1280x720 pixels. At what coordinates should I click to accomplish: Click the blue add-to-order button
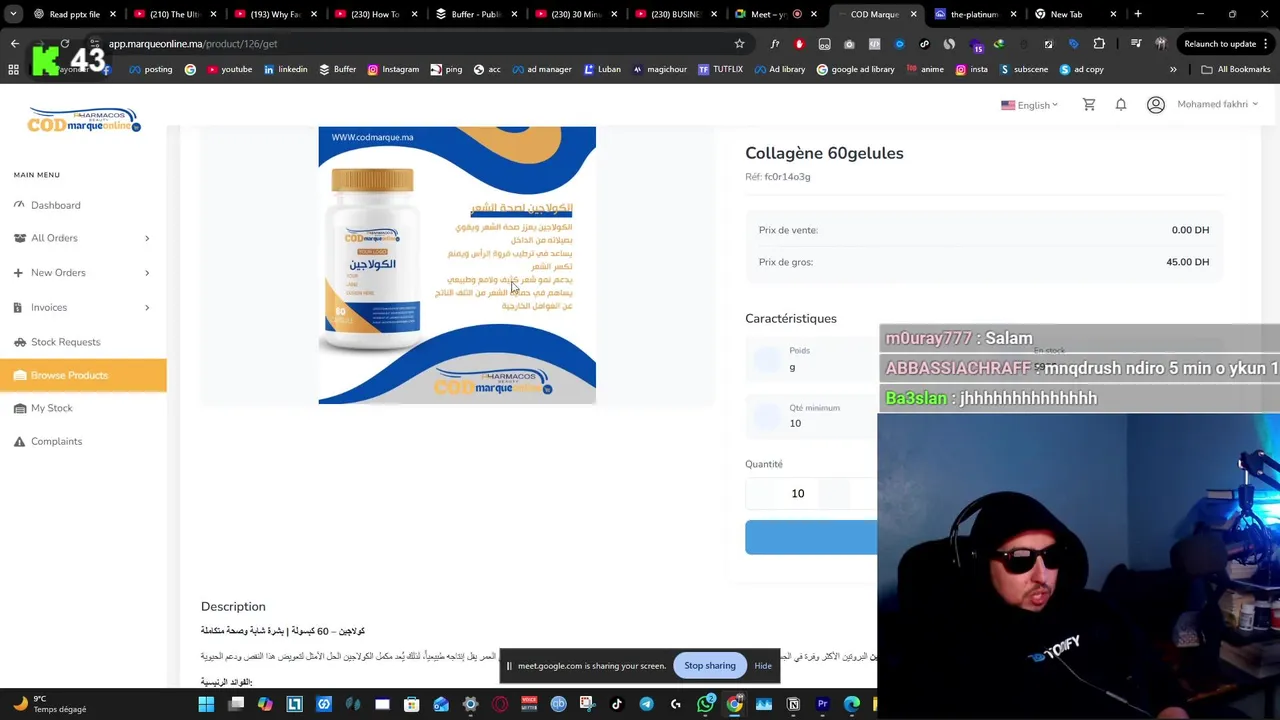point(811,537)
